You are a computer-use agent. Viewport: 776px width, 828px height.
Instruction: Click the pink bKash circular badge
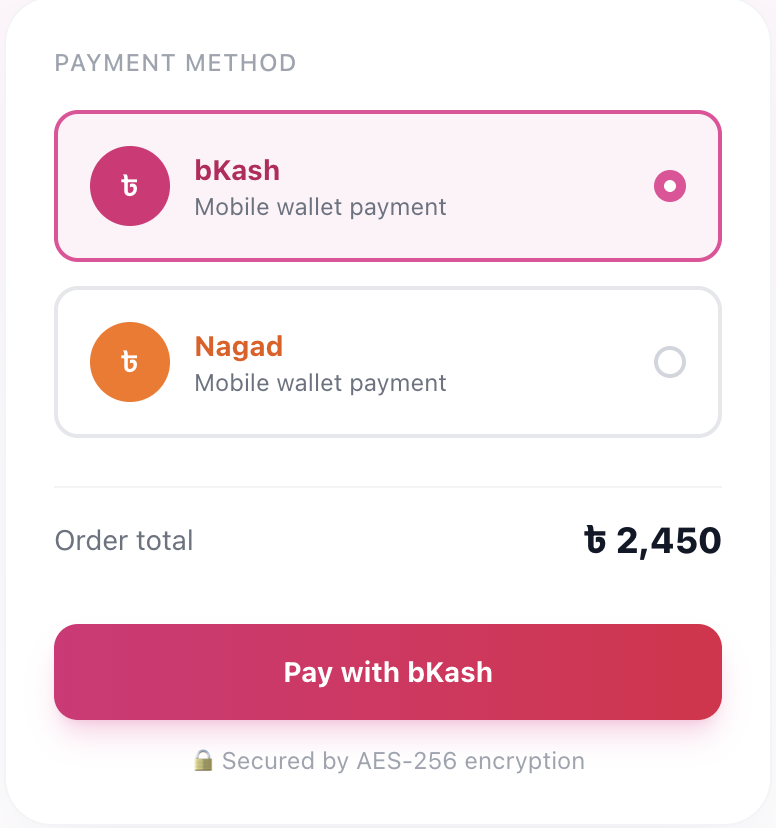[x=130, y=186]
